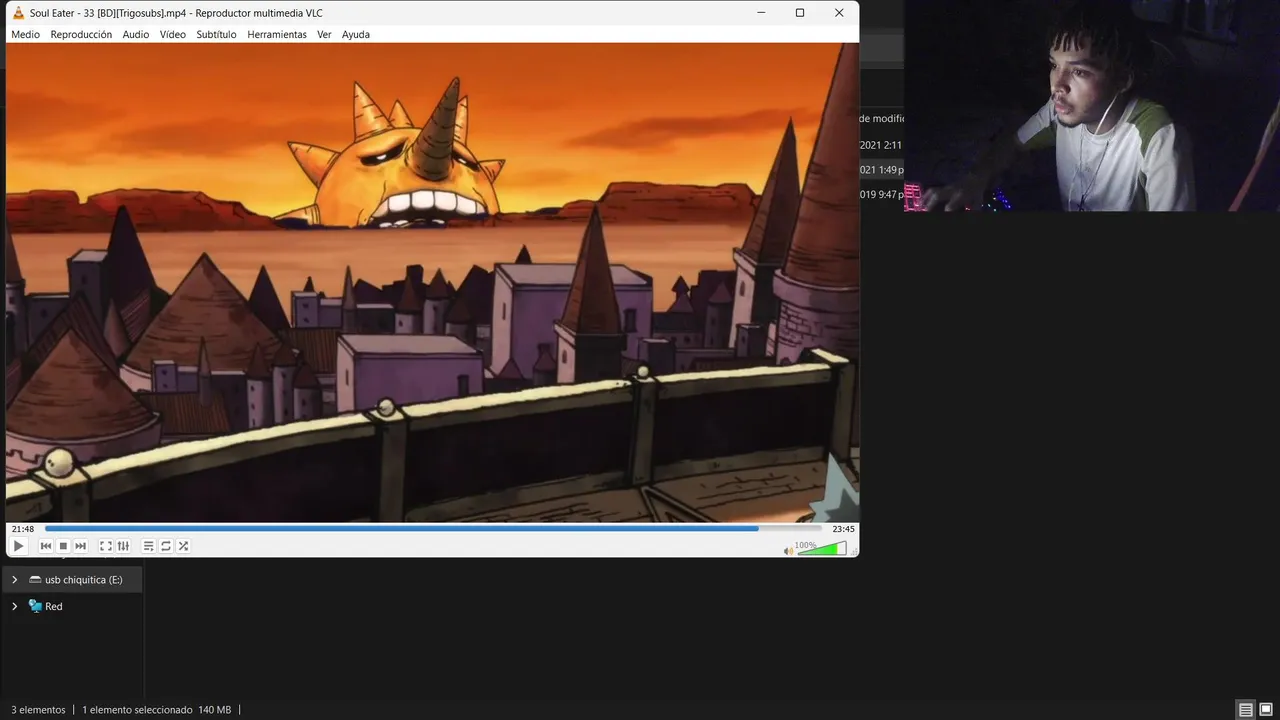
Task: Seek within the blue playback progress bar
Action: click(x=433, y=528)
